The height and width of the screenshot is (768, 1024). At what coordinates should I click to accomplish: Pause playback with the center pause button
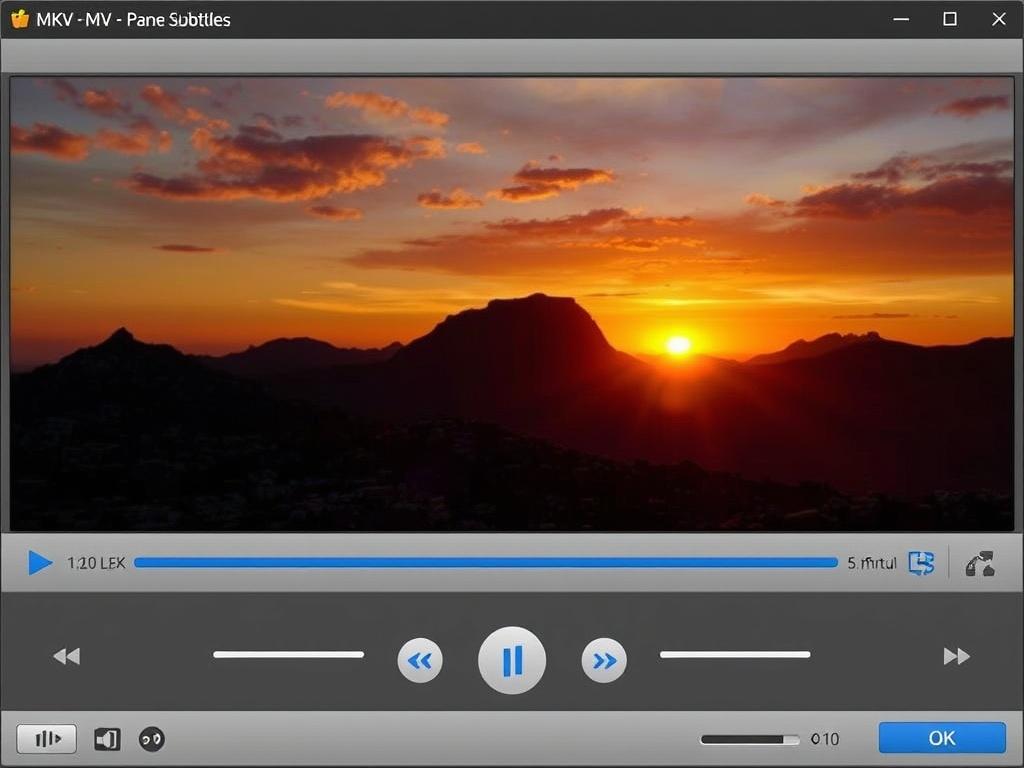point(512,660)
